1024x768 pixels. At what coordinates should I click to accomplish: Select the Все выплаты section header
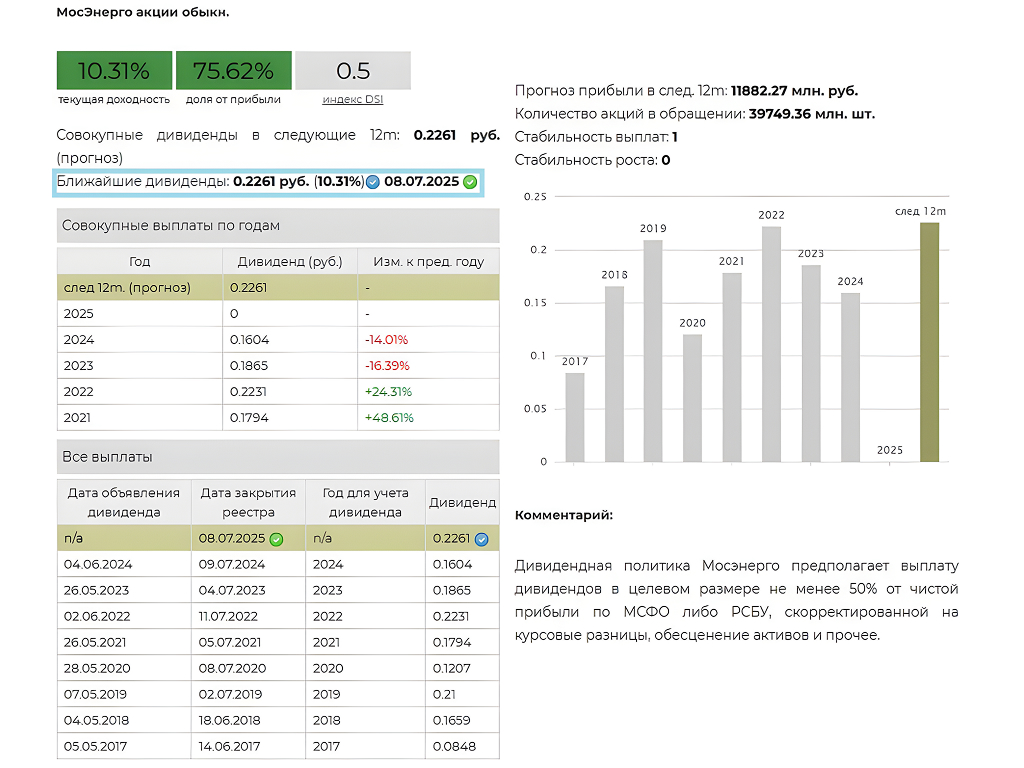tap(277, 457)
